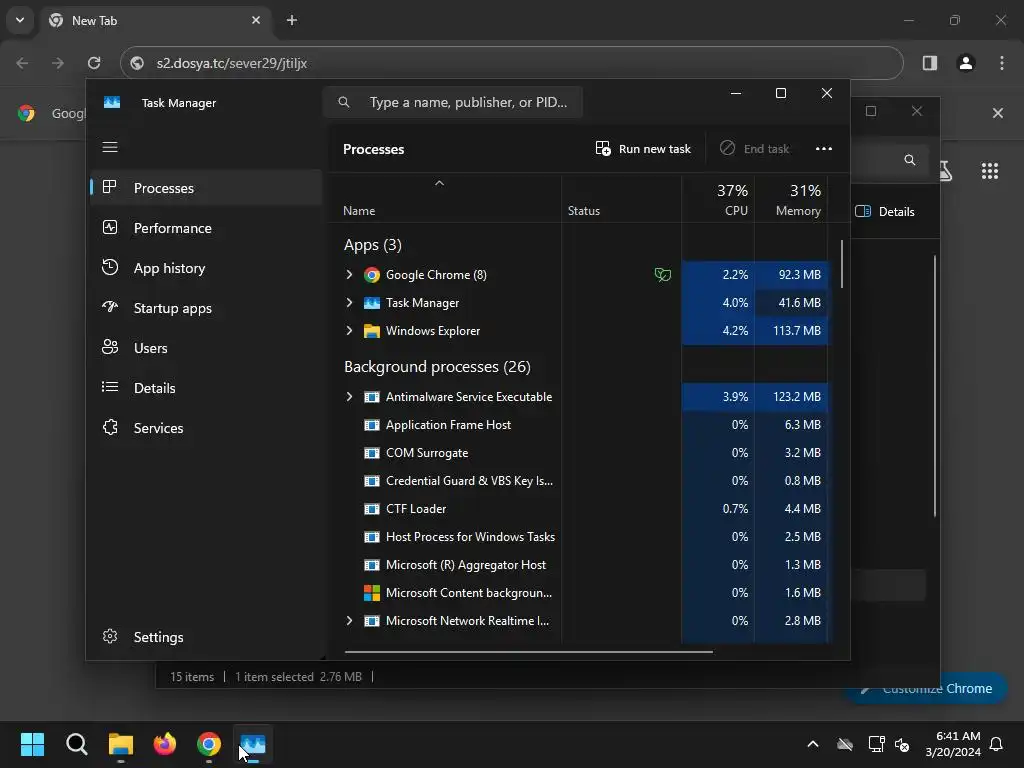
Task: Sort by the Status column header
Action: coord(584,211)
